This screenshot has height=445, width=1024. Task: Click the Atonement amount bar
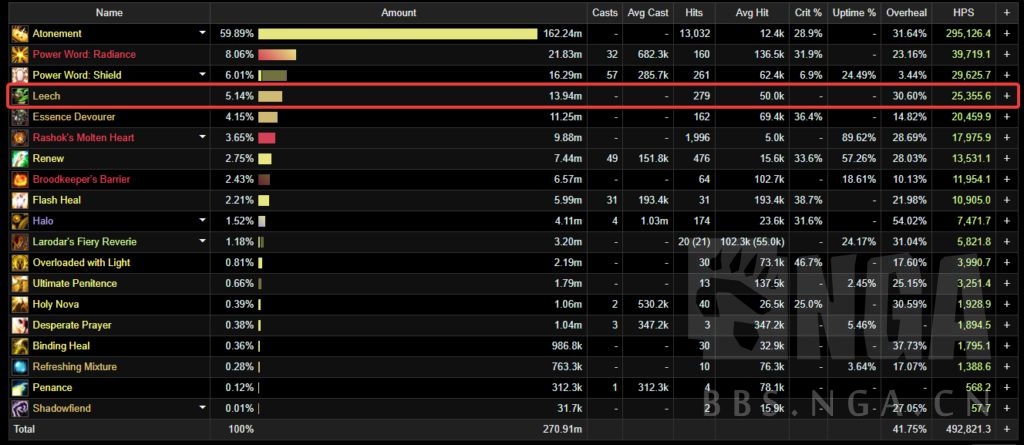(397, 33)
